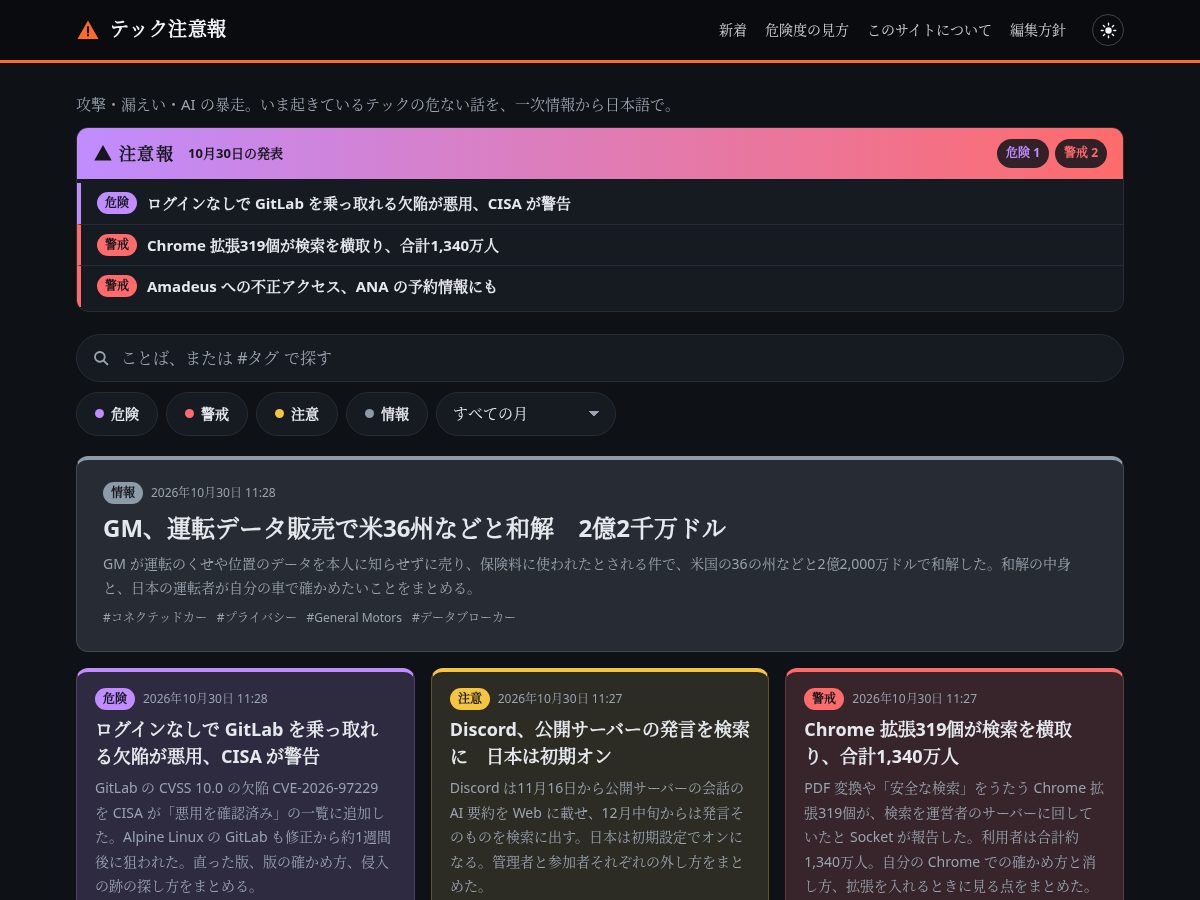
Task: Click the 危険 badge on the GitLab card
Action: pos(115,698)
